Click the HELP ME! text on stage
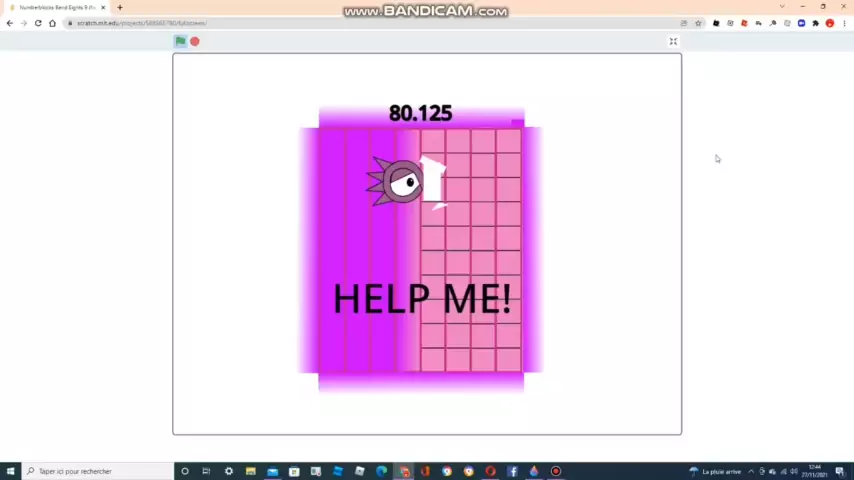This screenshot has height=480, width=854. click(x=421, y=299)
